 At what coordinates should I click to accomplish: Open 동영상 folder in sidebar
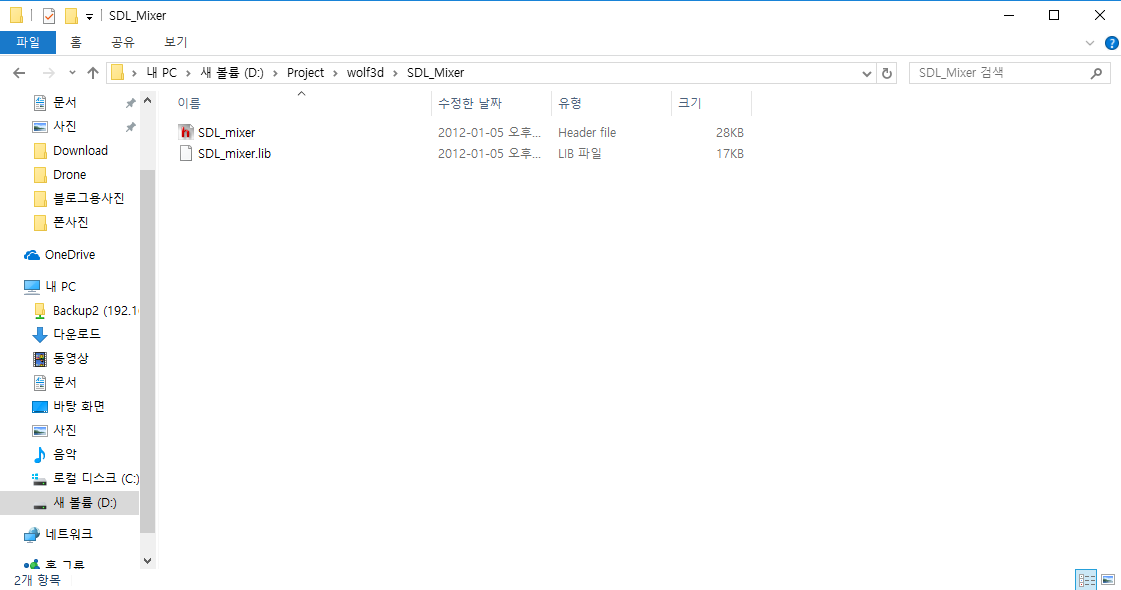coord(71,358)
